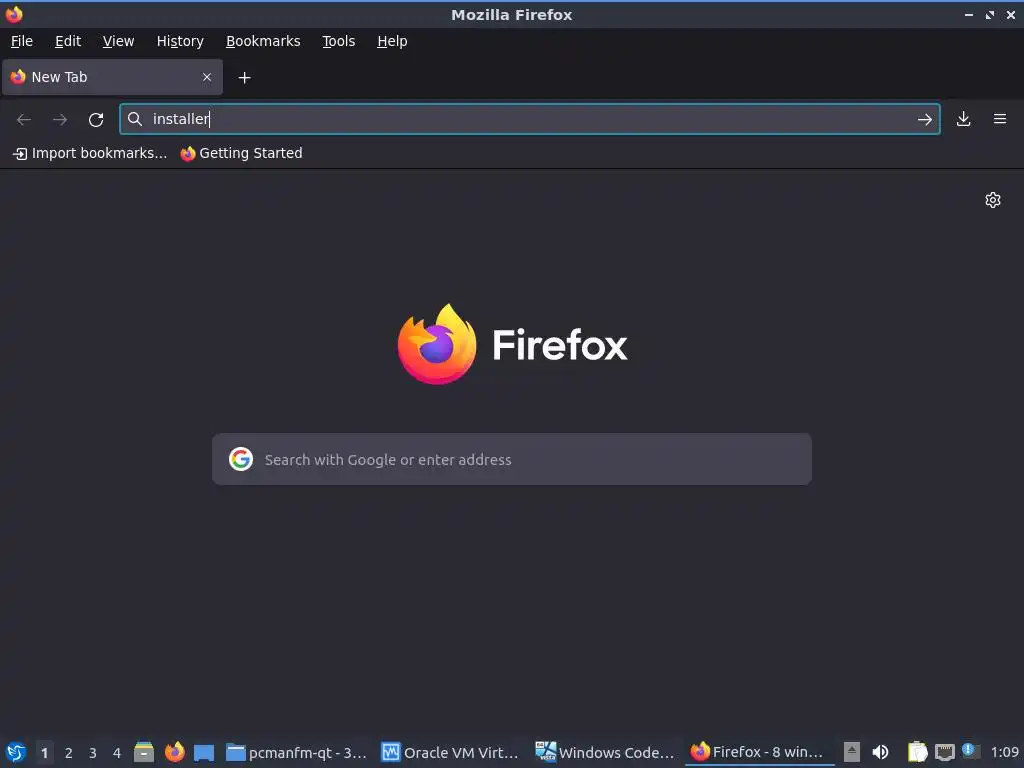This screenshot has width=1024, height=768.
Task: Open the File menu
Action: coord(22,41)
